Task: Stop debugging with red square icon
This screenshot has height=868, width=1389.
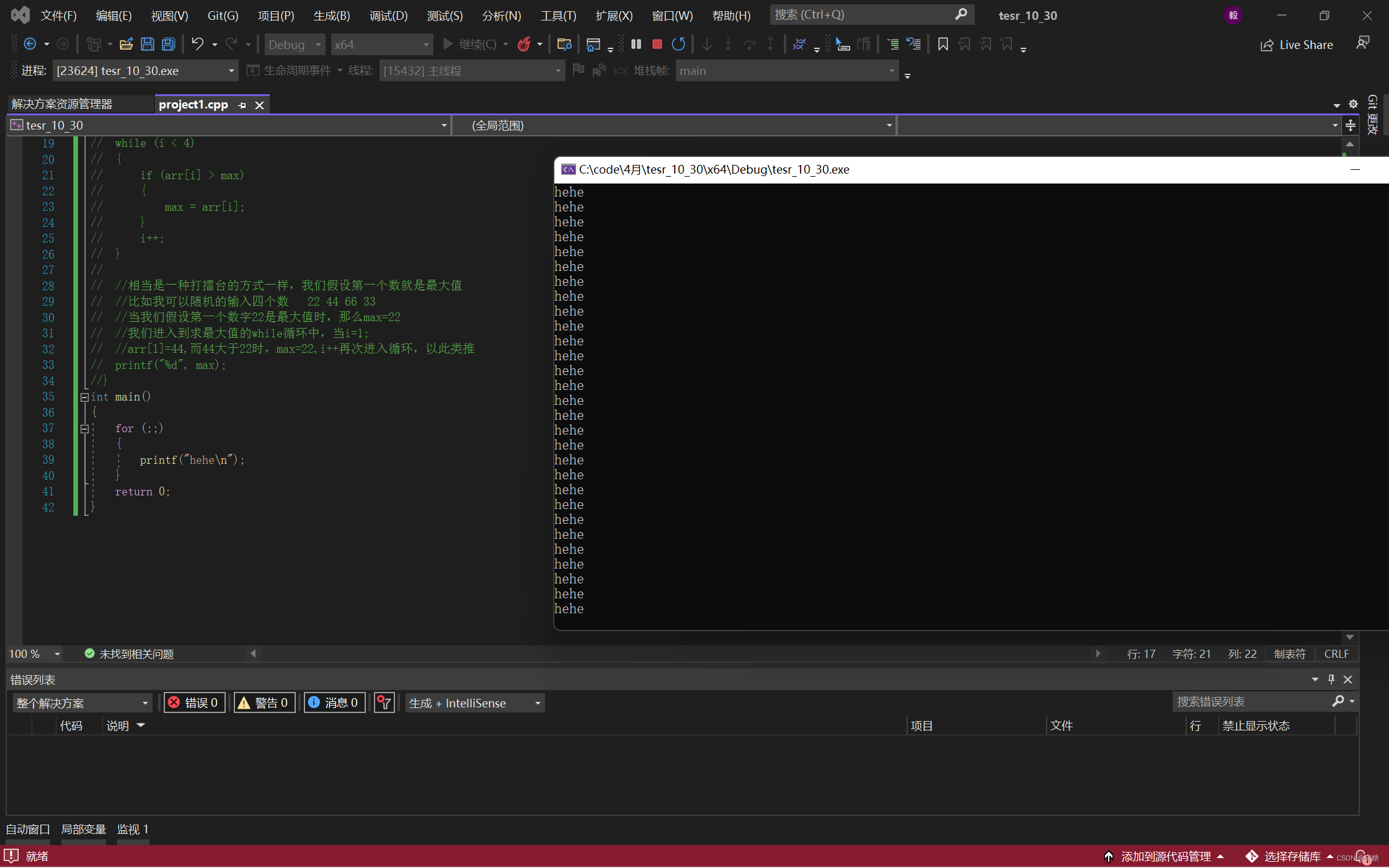Action: tap(657, 45)
